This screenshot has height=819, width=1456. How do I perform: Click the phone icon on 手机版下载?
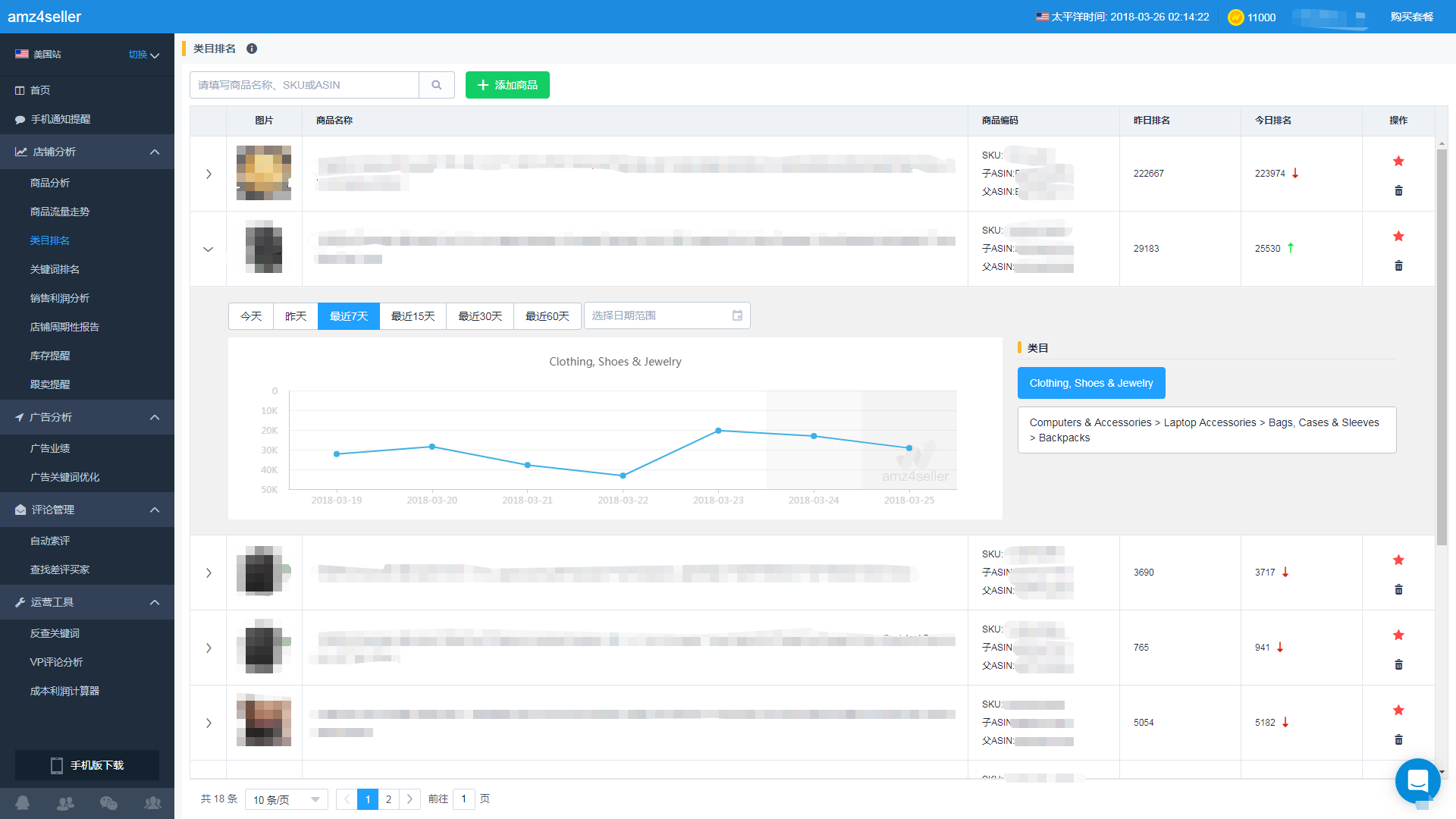click(x=57, y=765)
